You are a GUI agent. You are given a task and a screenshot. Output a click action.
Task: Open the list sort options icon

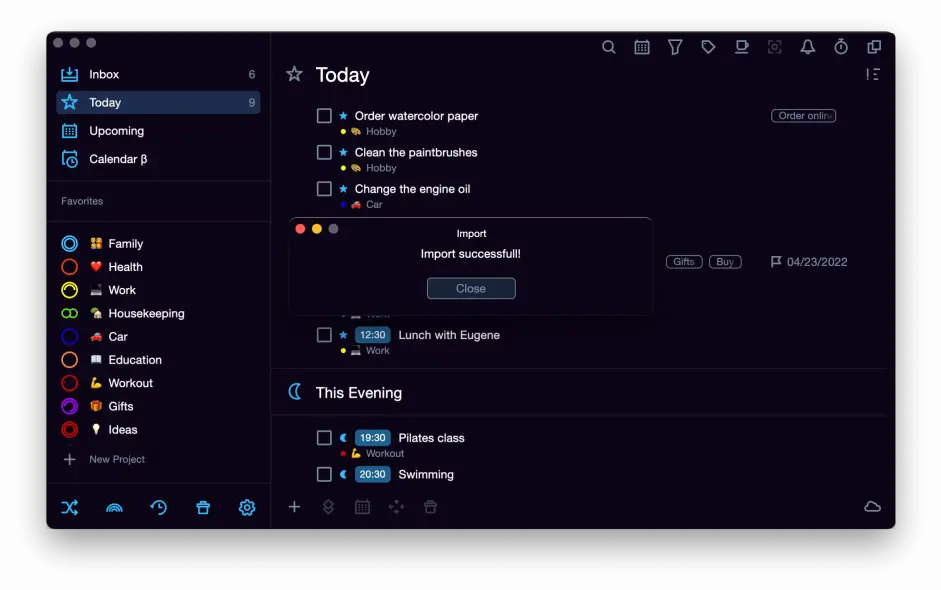(872, 75)
